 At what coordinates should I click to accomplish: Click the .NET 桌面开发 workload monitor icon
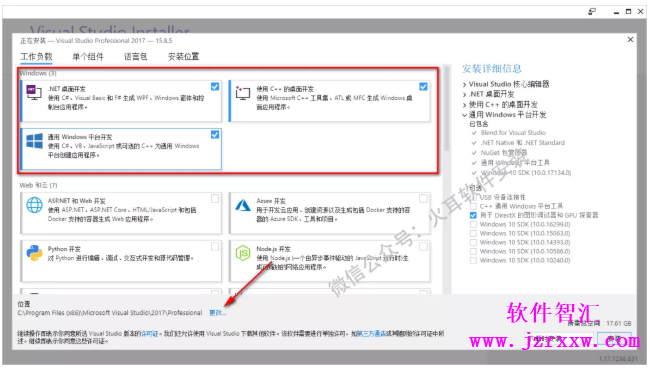[x=34, y=92]
